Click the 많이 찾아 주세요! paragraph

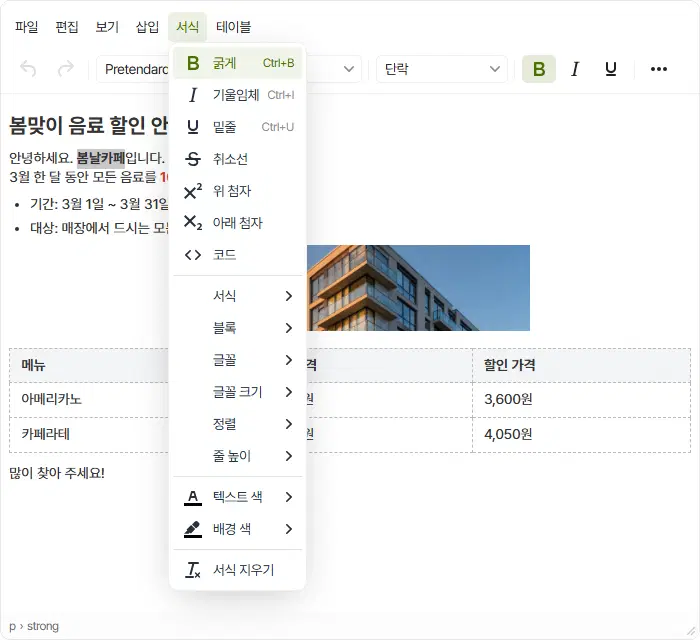point(57,473)
